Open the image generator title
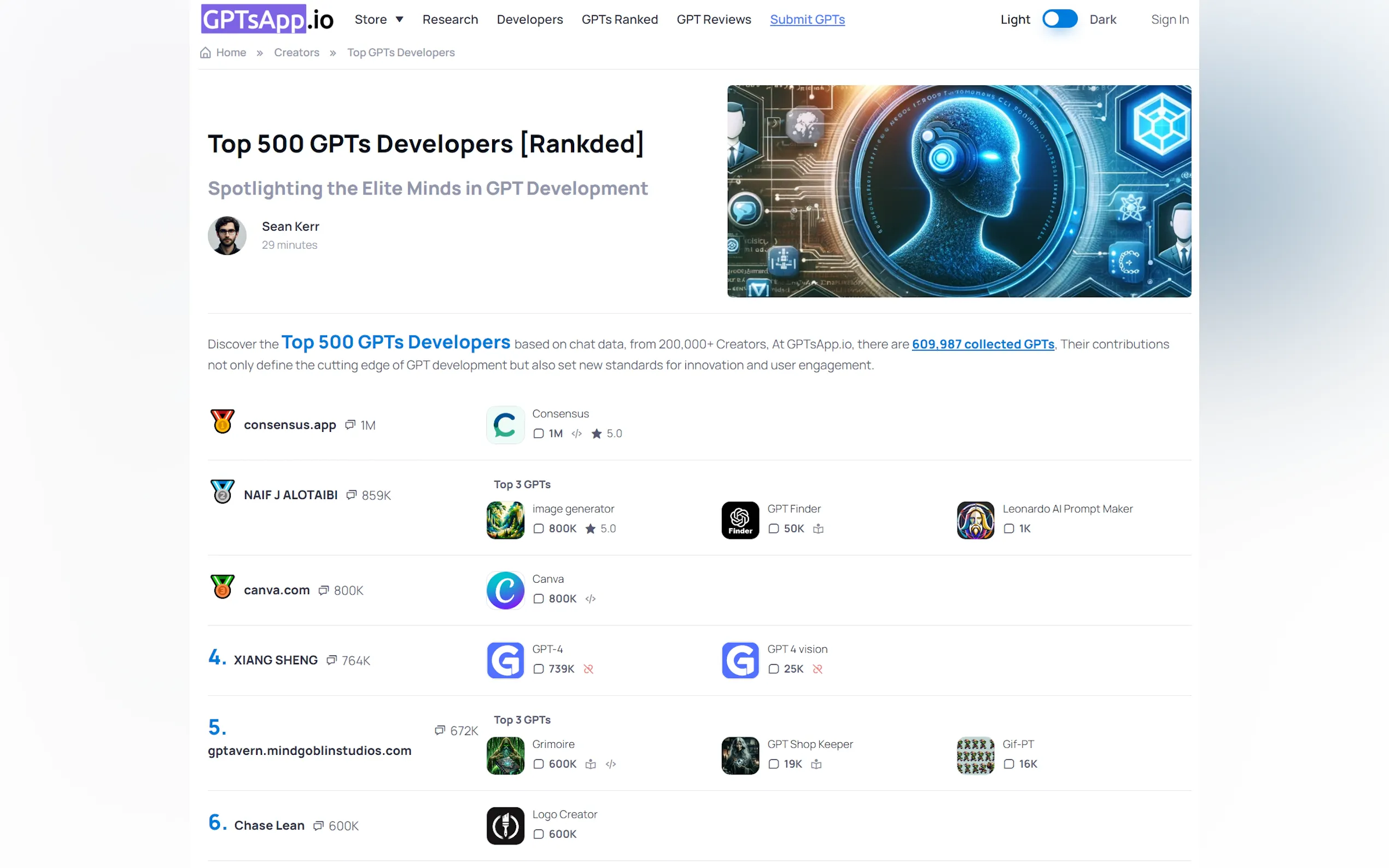Image resolution: width=1389 pixels, height=868 pixels. coord(573,509)
